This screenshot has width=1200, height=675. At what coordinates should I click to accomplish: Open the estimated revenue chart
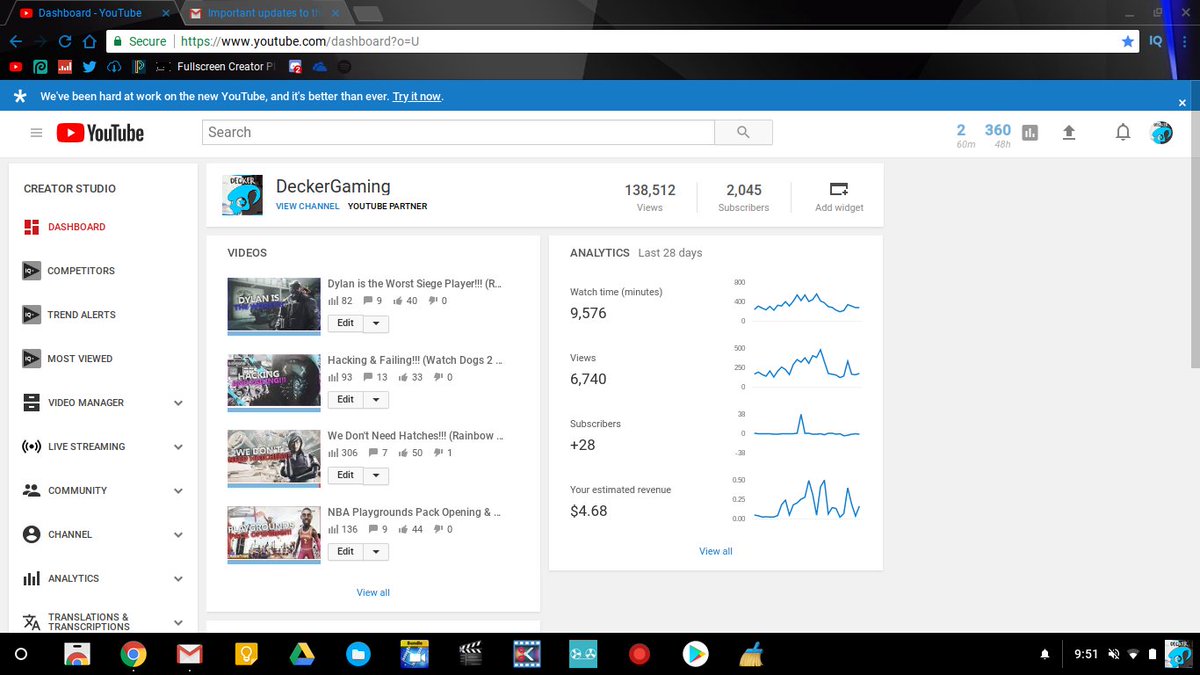806,499
